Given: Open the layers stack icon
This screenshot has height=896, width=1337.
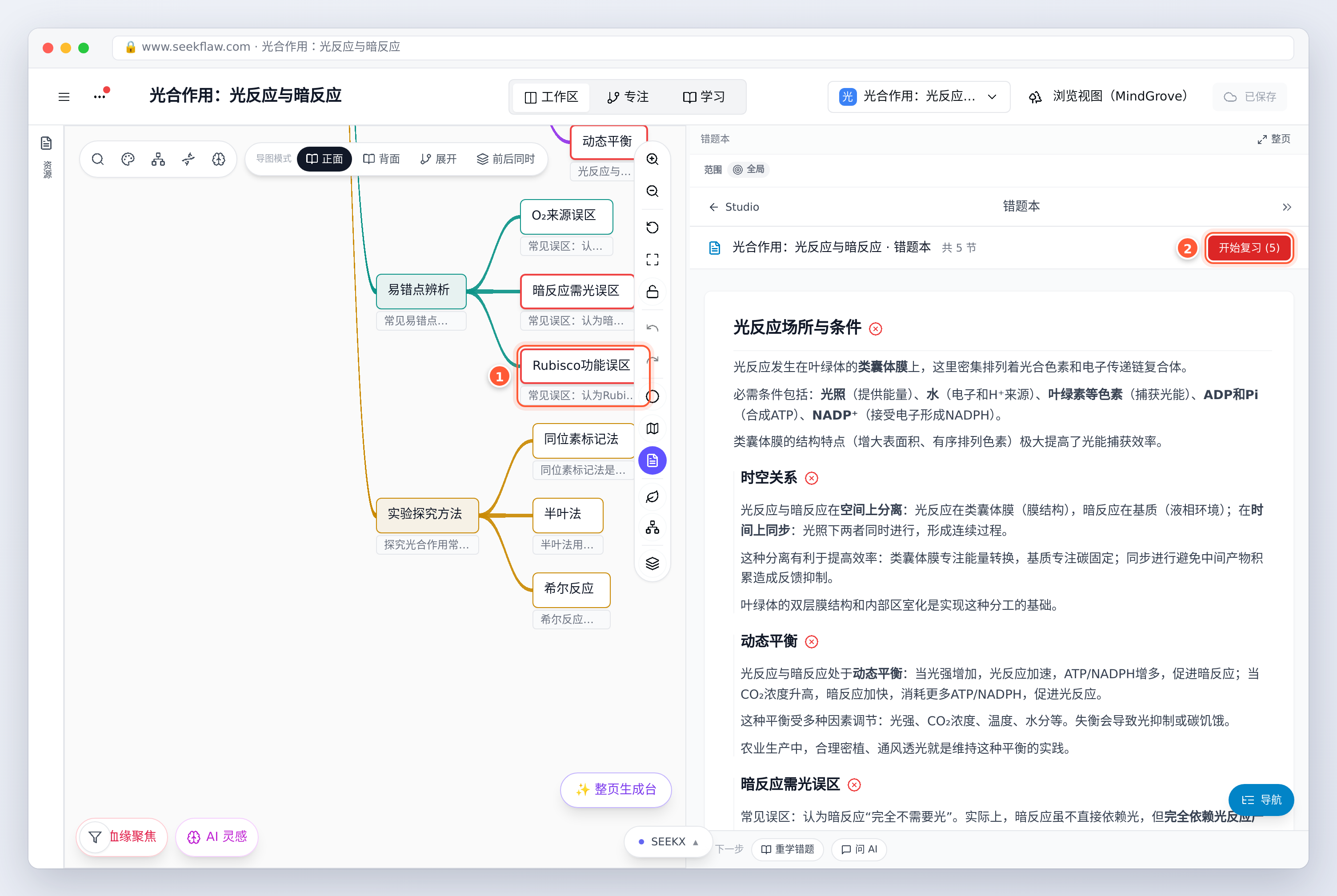Looking at the screenshot, I should coord(652,564).
